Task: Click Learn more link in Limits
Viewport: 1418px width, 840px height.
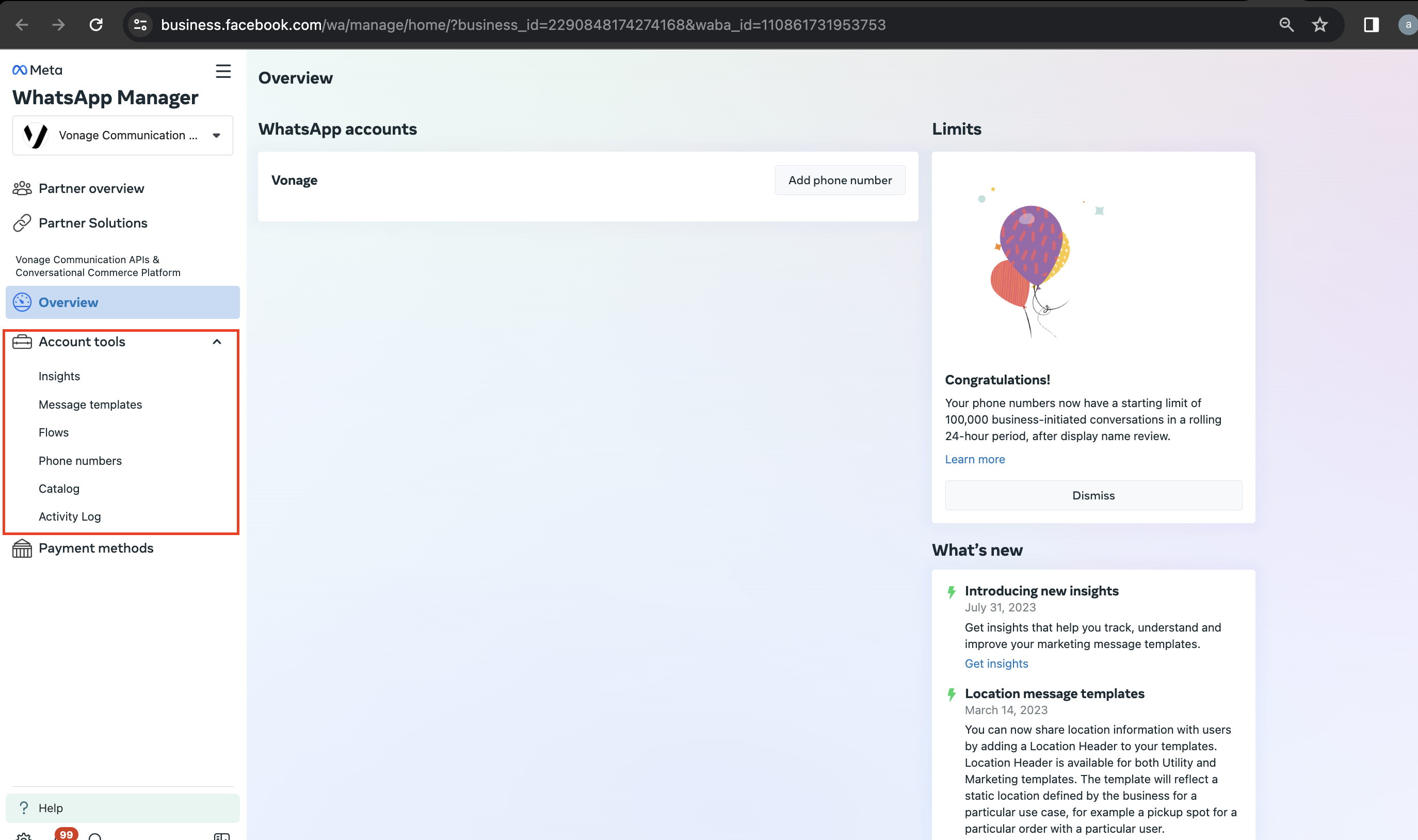Action: click(x=975, y=459)
